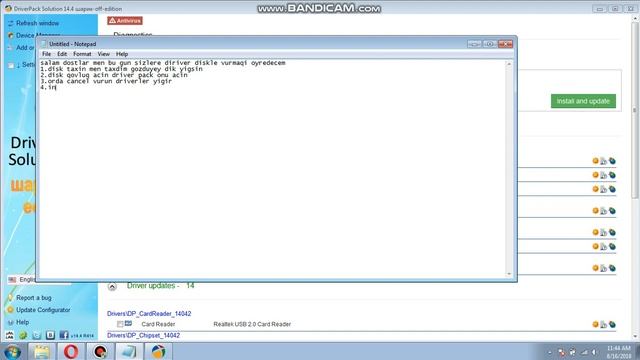Click the Update Configurator link
This screenshot has width=640, height=360.
[43, 310]
